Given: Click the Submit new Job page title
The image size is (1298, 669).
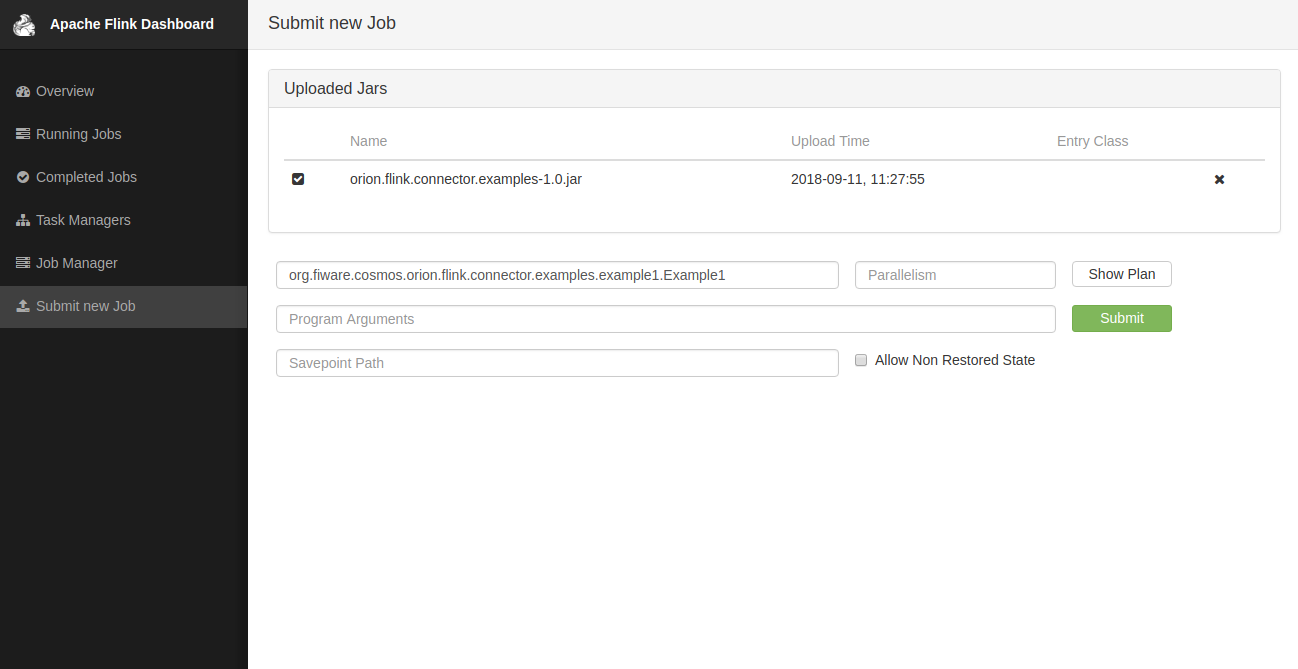Looking at the screenshot, I should pyautogui.click(x=332, y=23).
